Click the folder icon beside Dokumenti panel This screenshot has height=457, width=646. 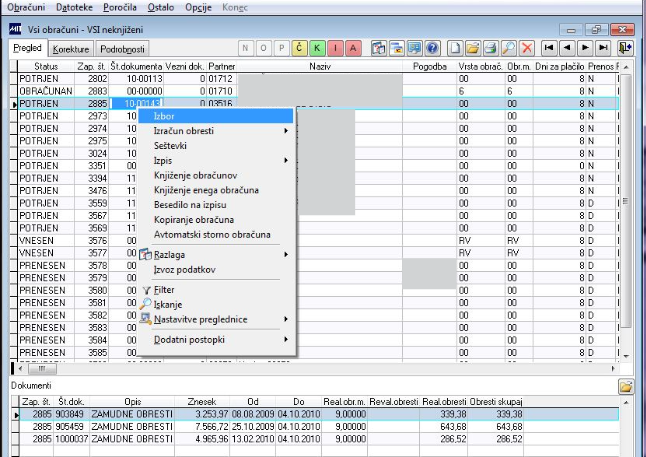click(x=626, y=387)
